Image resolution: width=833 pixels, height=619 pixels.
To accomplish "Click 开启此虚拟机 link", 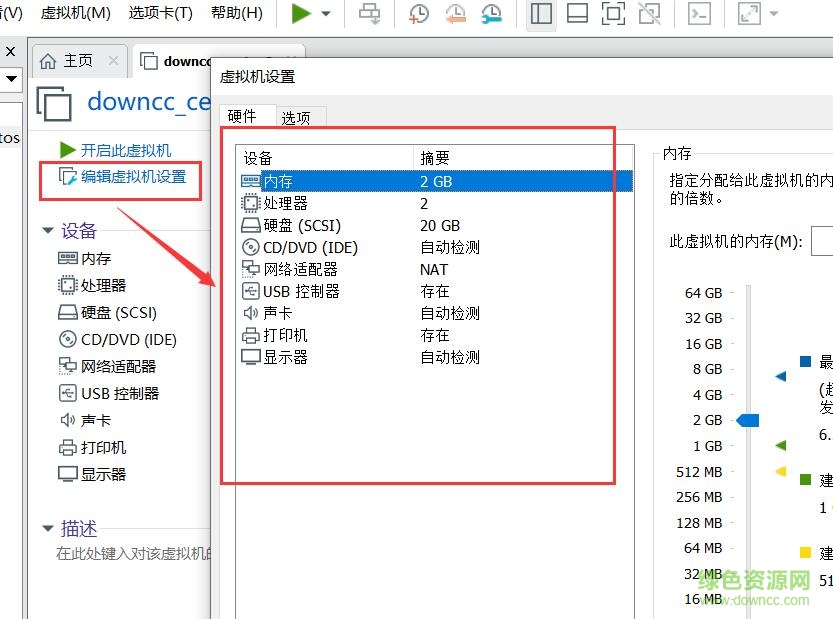I will tap(125, 150).
